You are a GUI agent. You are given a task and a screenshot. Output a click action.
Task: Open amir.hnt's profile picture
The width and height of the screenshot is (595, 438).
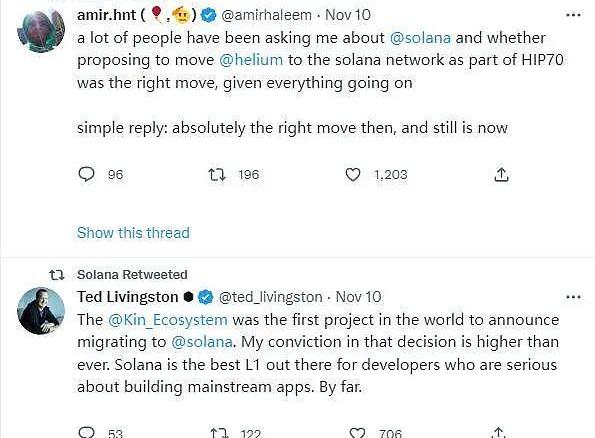[41, 30]
